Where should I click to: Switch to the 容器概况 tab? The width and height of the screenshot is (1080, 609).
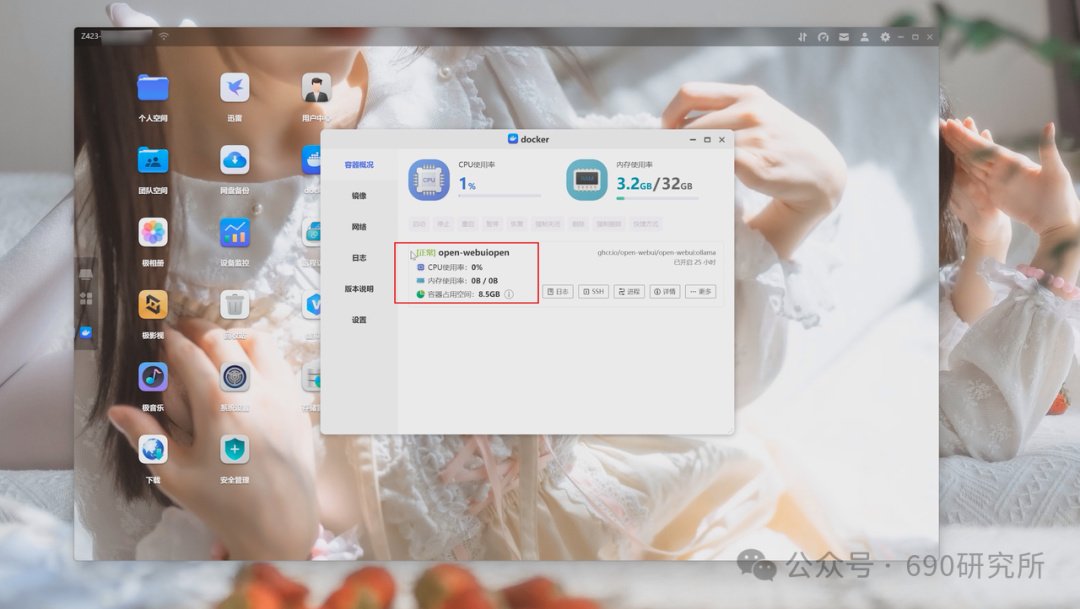359,165
